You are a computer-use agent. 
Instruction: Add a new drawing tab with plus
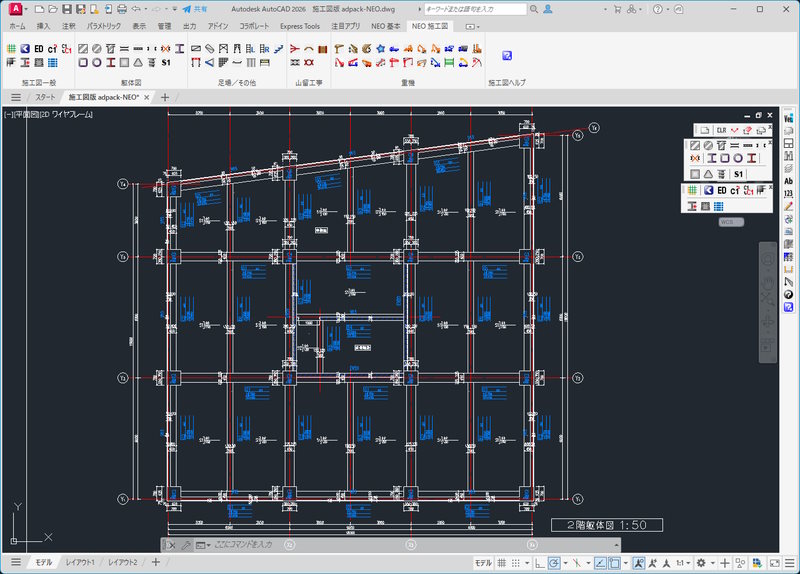pyautogui.click(x=165, y=97)
